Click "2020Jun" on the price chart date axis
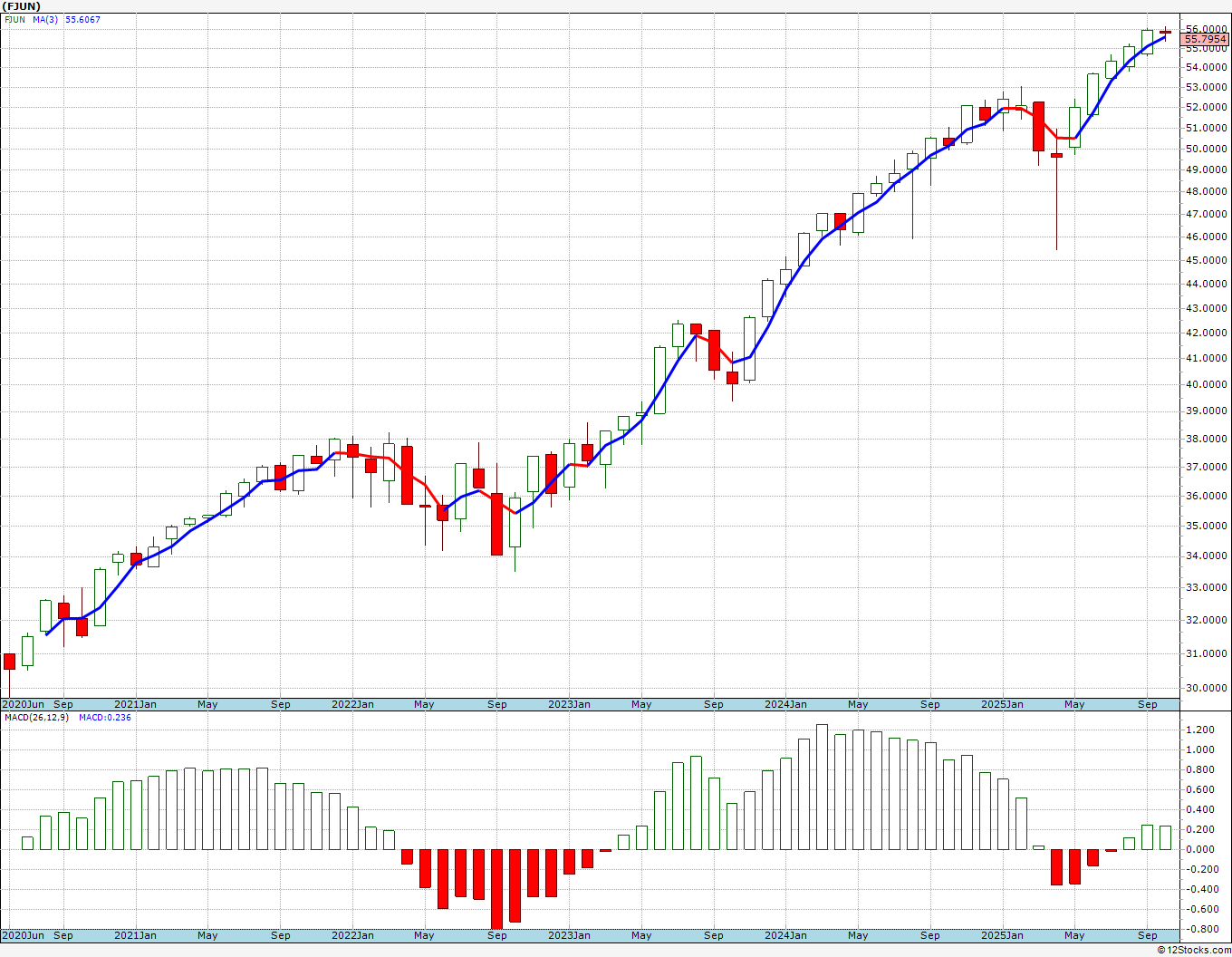This screenshot has width=1232, height=957. (x=24, y=704)
